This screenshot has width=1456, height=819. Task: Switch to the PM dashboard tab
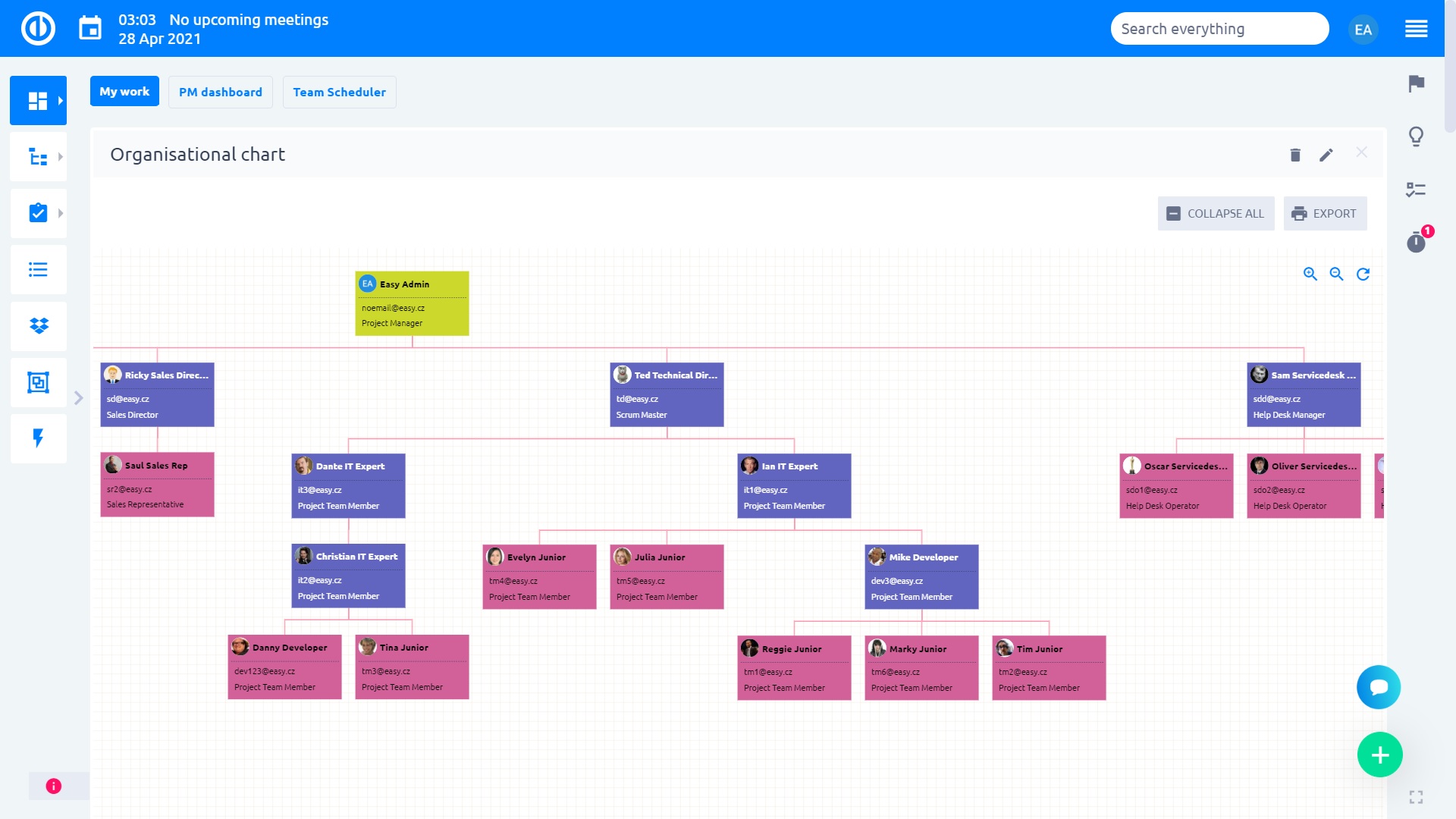point(220,92)
